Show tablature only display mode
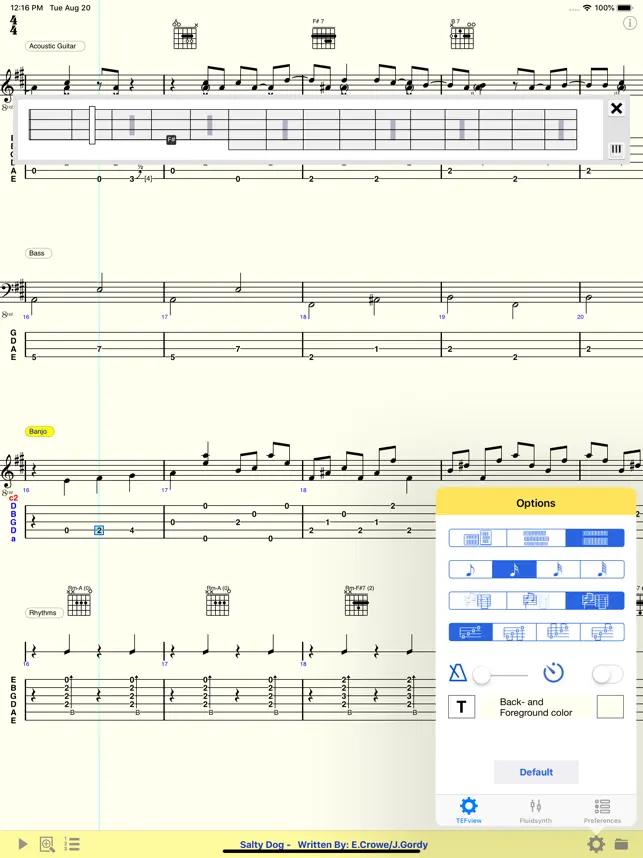 click(x=477, y=601)
